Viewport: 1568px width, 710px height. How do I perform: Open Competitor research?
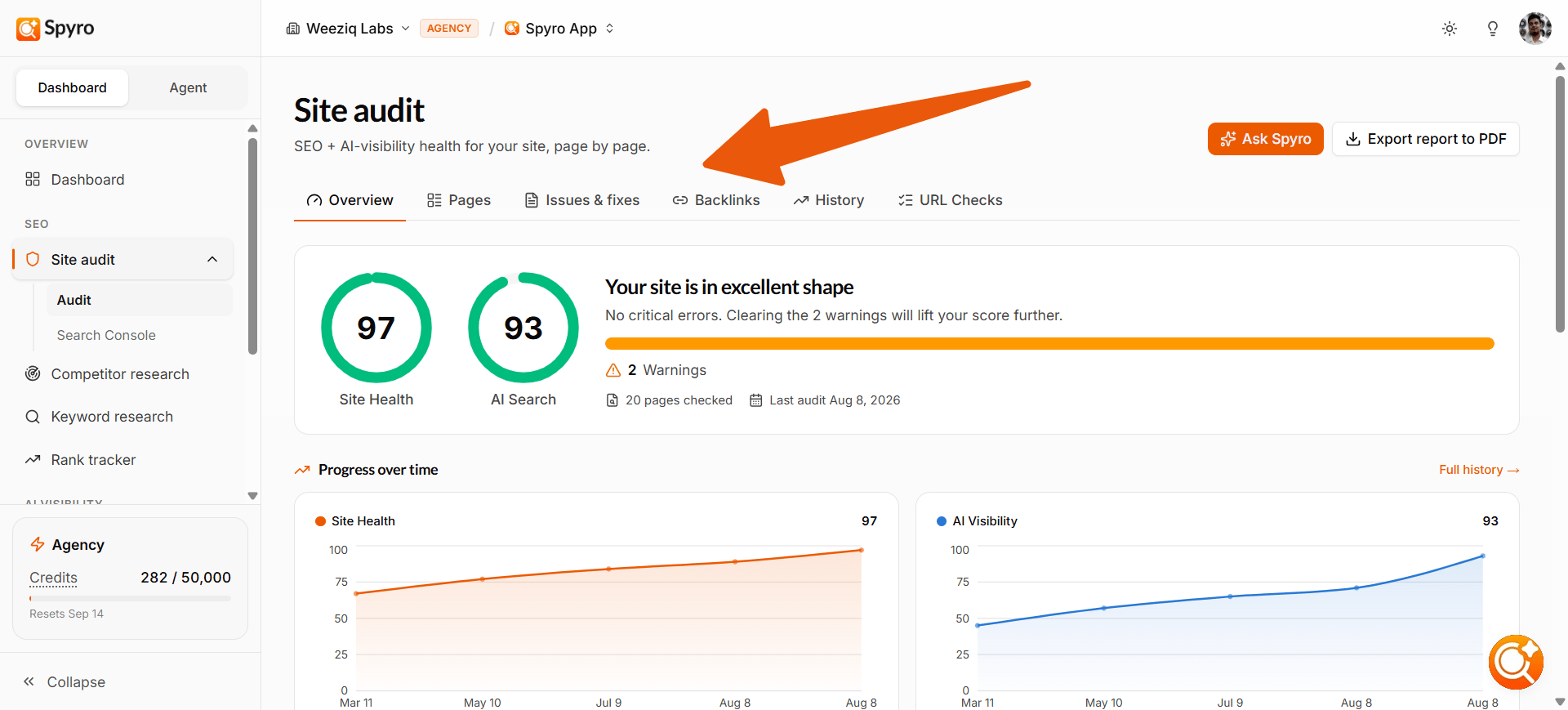[122, 374]
